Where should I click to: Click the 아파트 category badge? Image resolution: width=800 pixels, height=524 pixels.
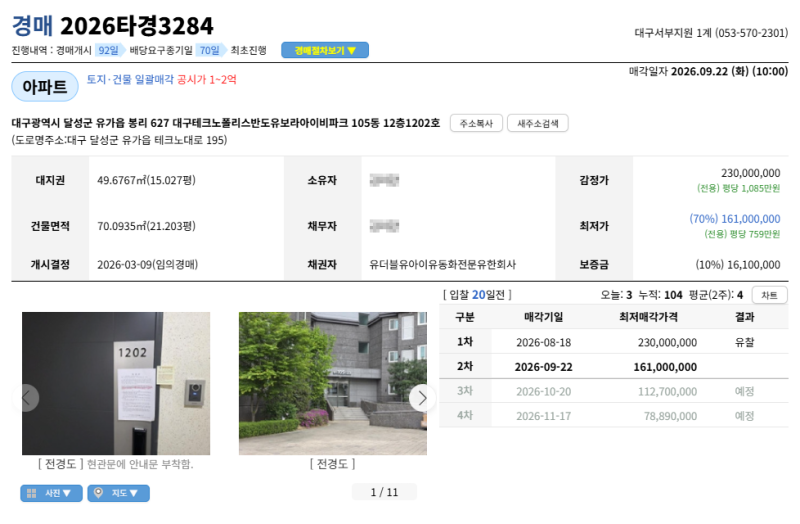tap(45, 87)
